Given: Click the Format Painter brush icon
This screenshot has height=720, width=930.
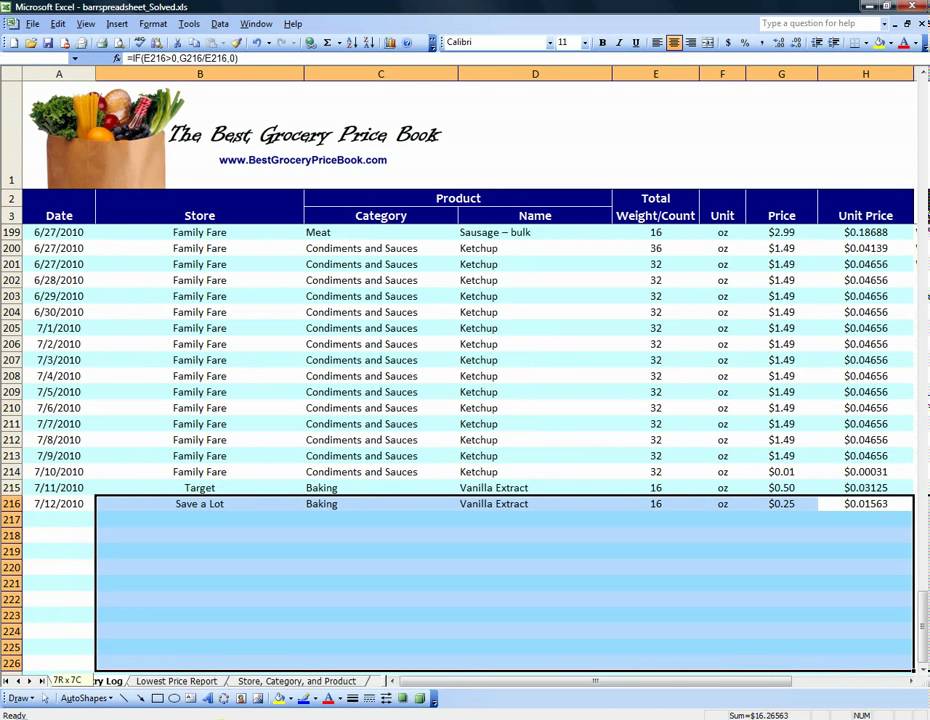Looking at the screenshot, I should click(236, 43).
